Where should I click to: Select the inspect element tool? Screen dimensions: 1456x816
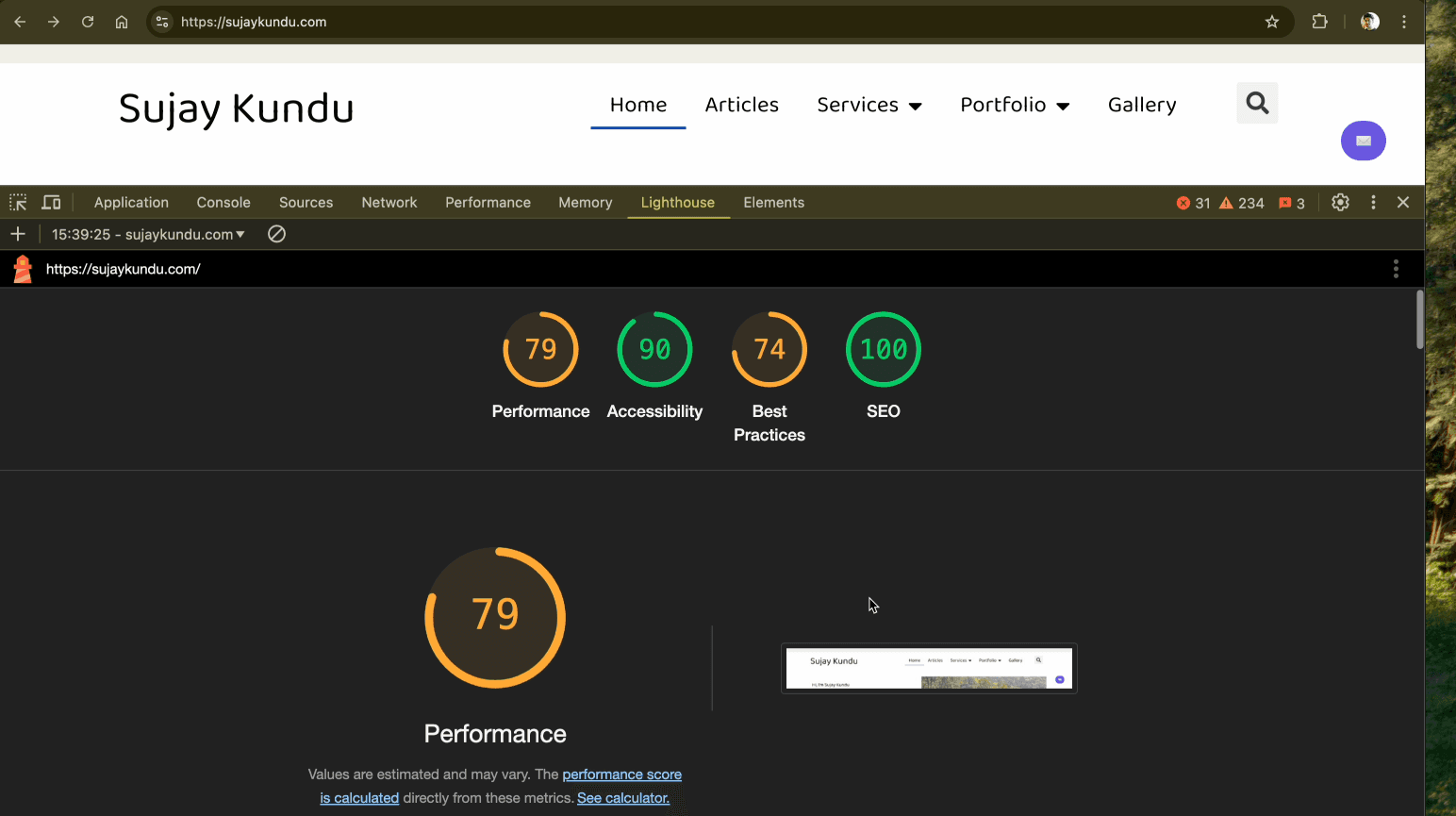[x=17, y=202]
